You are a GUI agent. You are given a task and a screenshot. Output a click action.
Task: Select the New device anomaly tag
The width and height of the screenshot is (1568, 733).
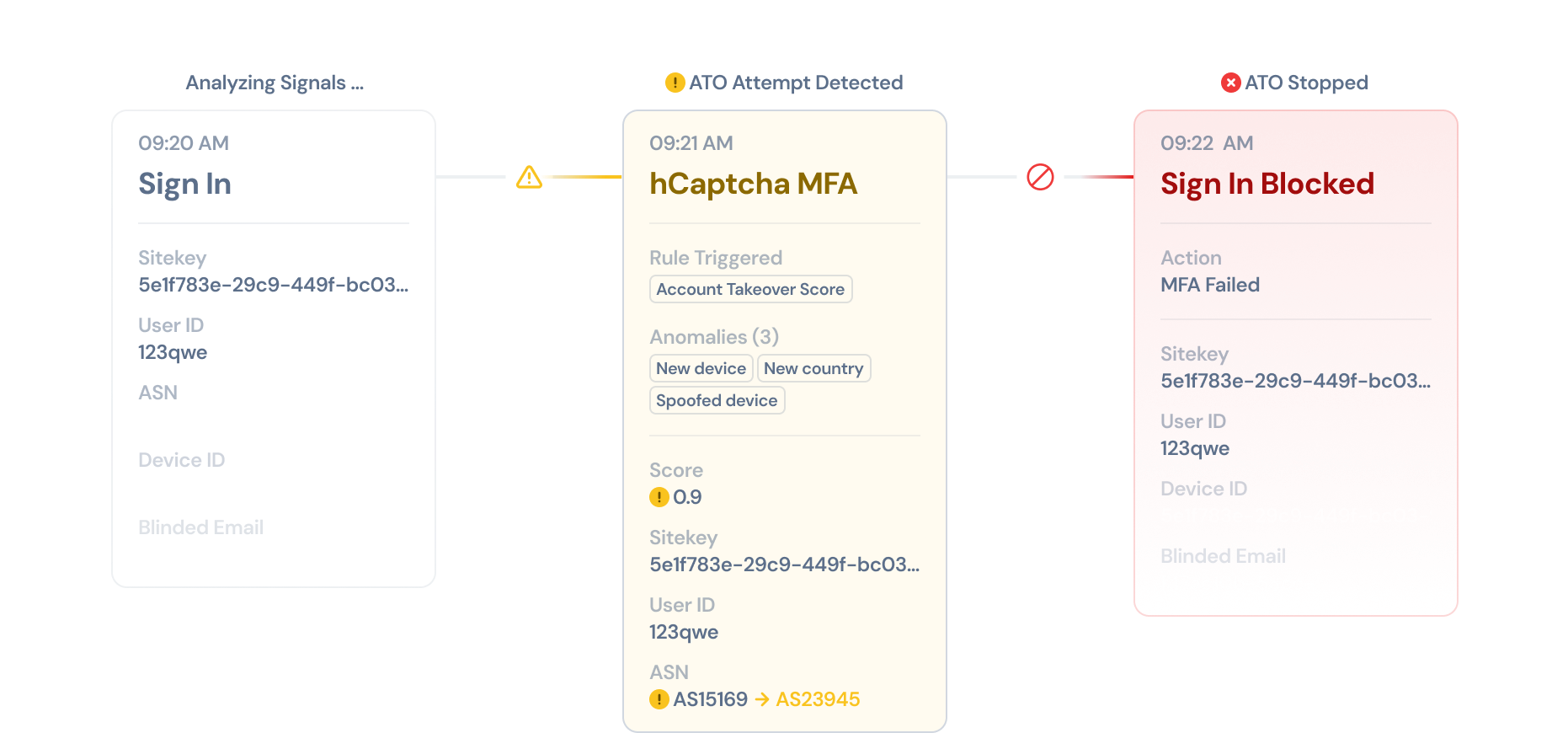coord(701,368)
